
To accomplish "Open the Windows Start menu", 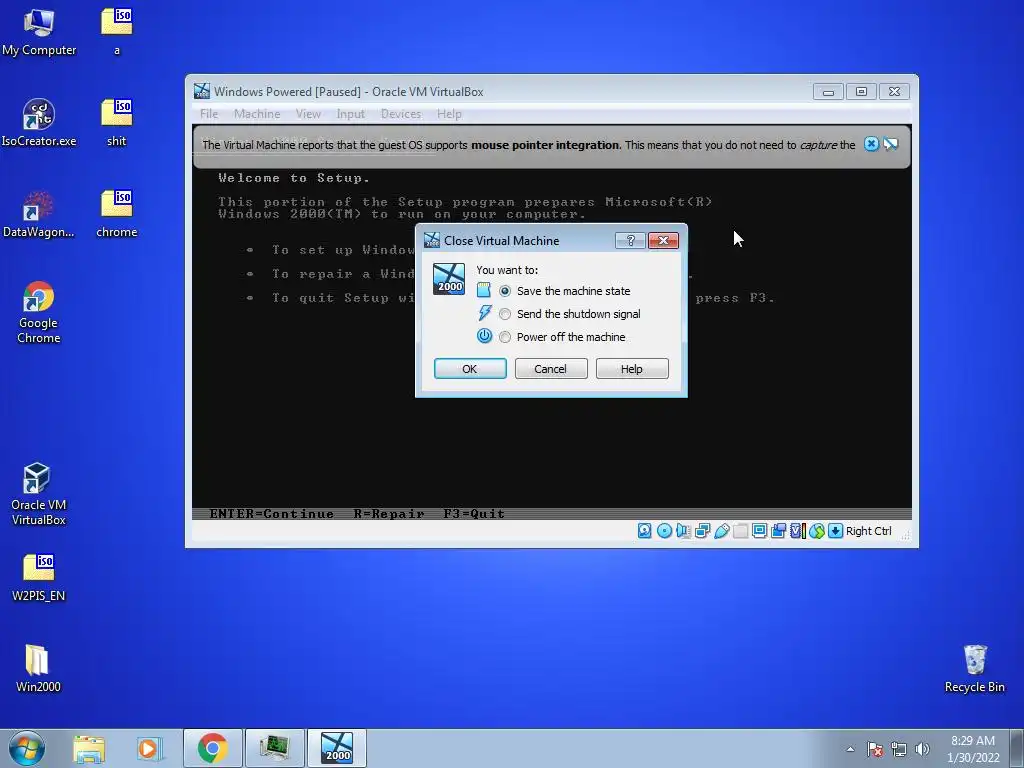I will [x=27, y=748].
